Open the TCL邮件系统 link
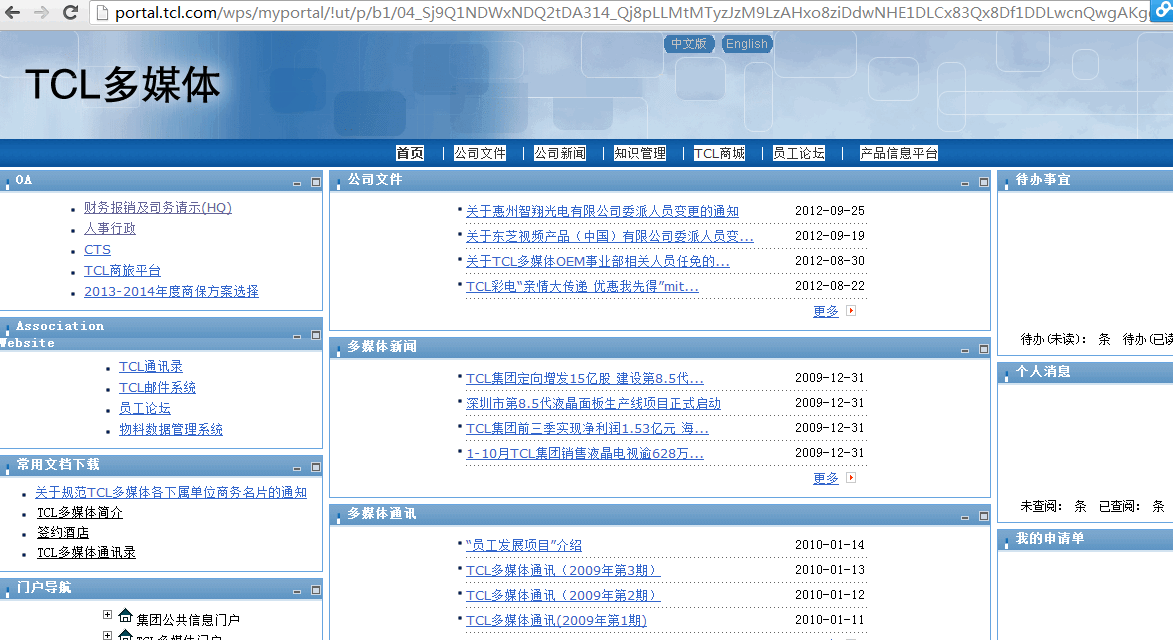Viewport: 1173px width, 640px height. click(x=157, y=387)
